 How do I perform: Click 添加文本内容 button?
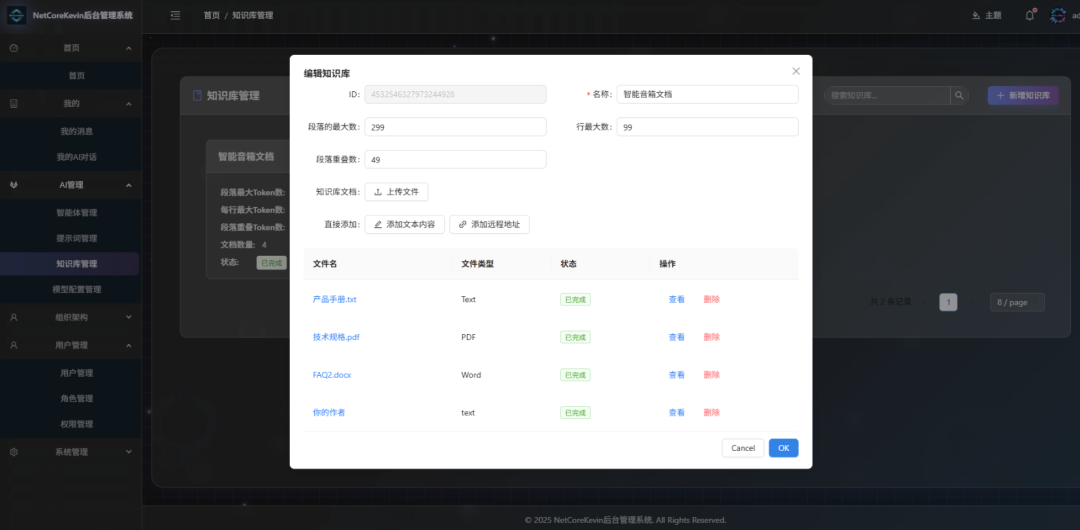(x=404, y=224)
